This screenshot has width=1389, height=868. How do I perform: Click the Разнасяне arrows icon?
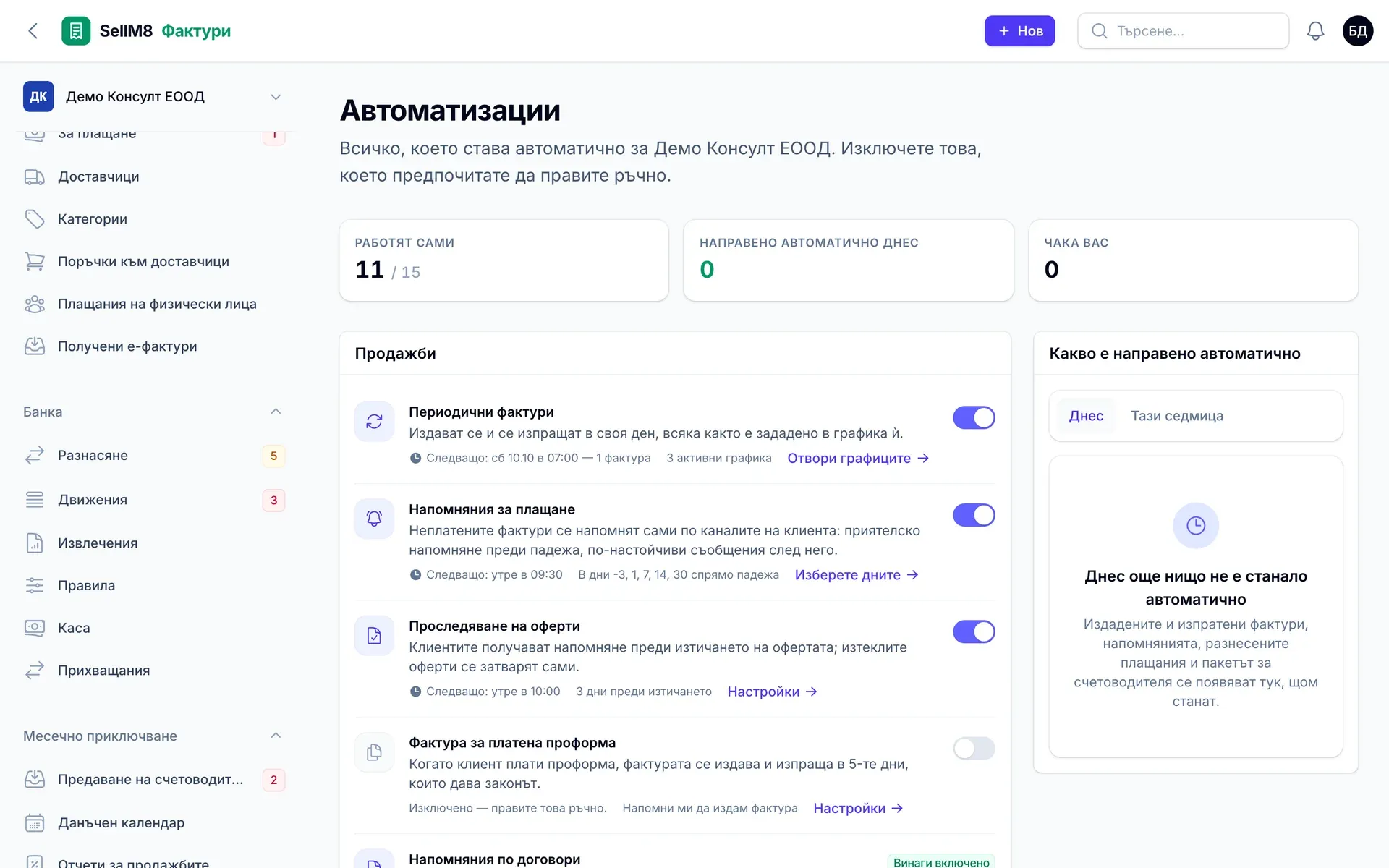[35, 456]
